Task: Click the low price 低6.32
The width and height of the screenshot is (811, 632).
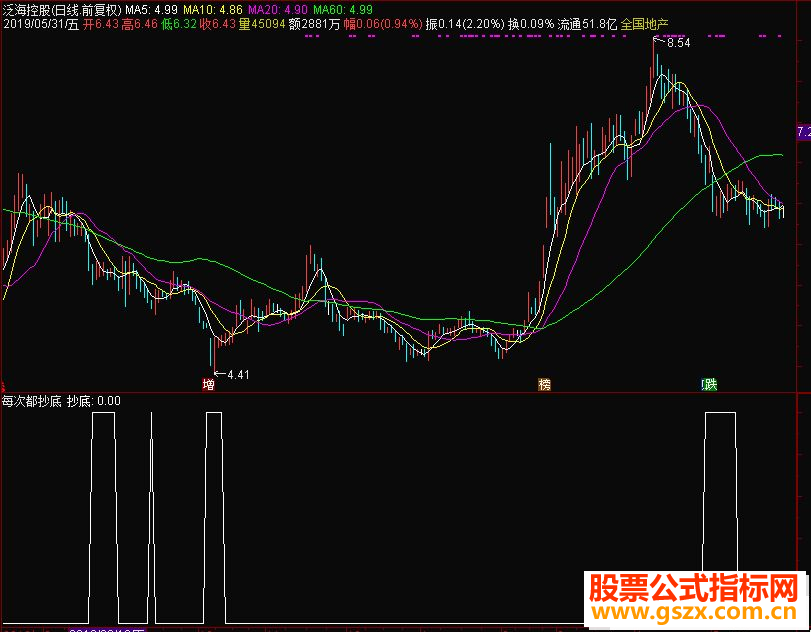Action: pos(179,24)
